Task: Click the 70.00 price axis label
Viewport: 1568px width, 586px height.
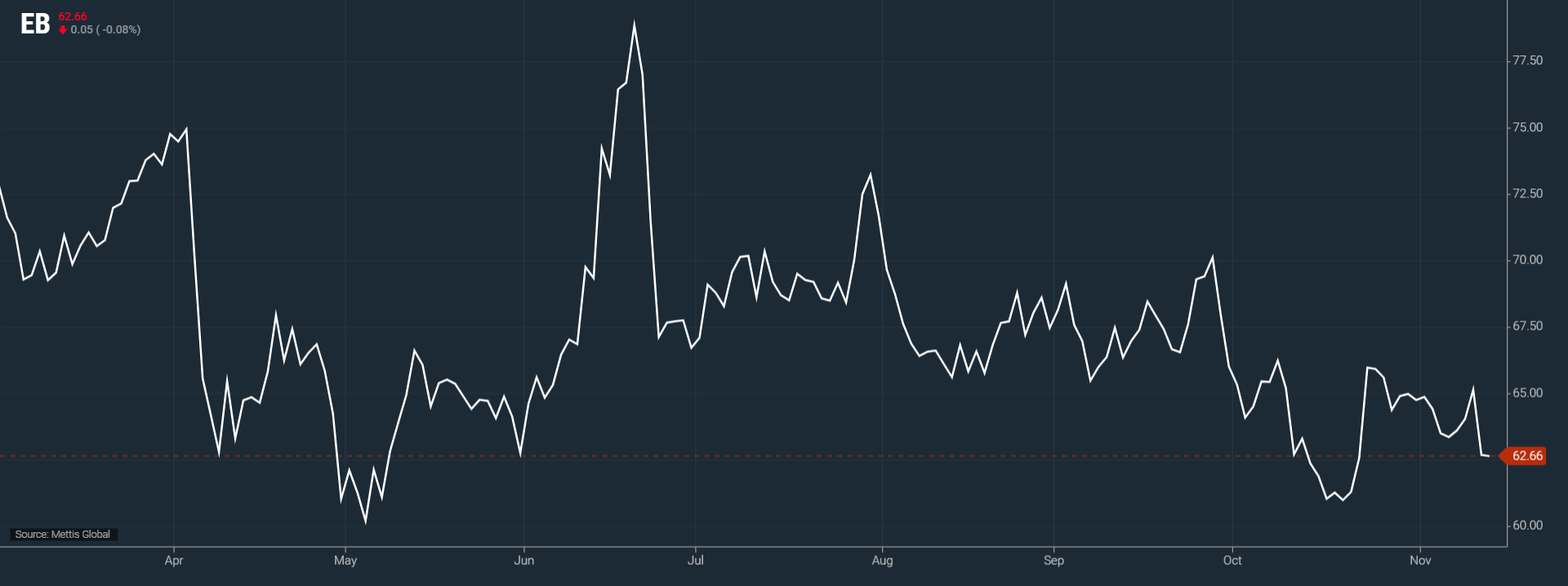Action: tap(1527, 260)
